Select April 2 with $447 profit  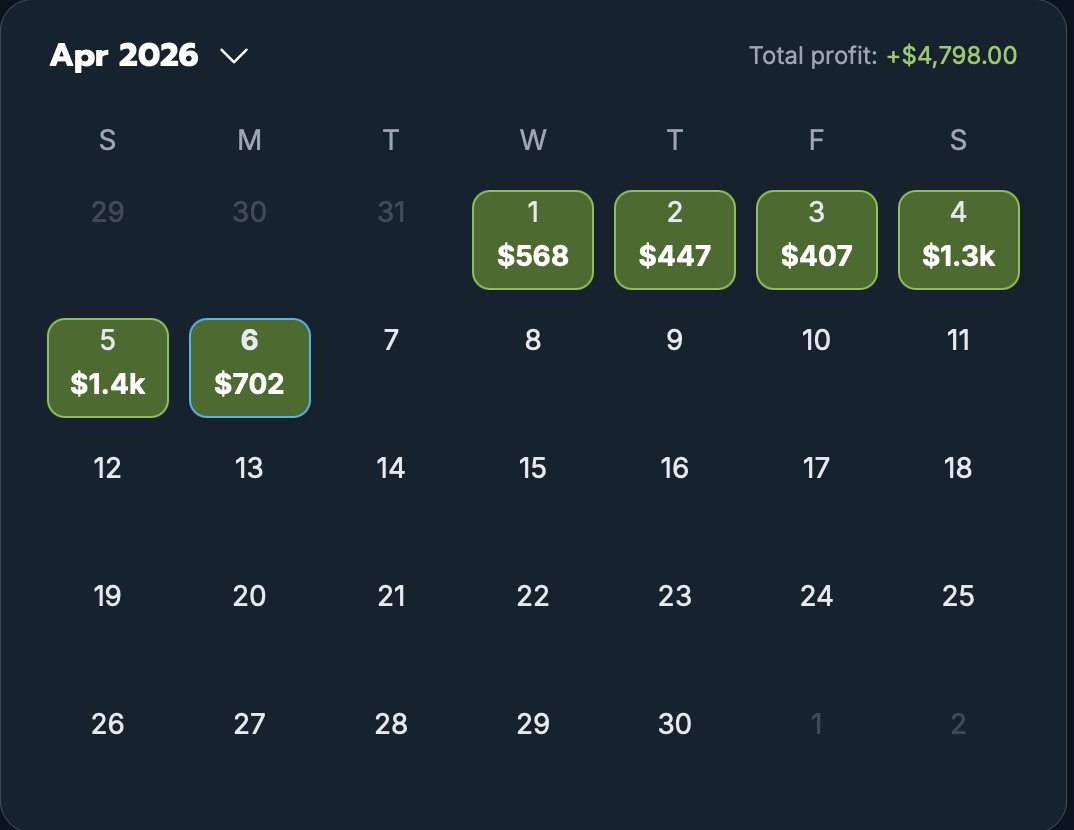tap(675, 240)
